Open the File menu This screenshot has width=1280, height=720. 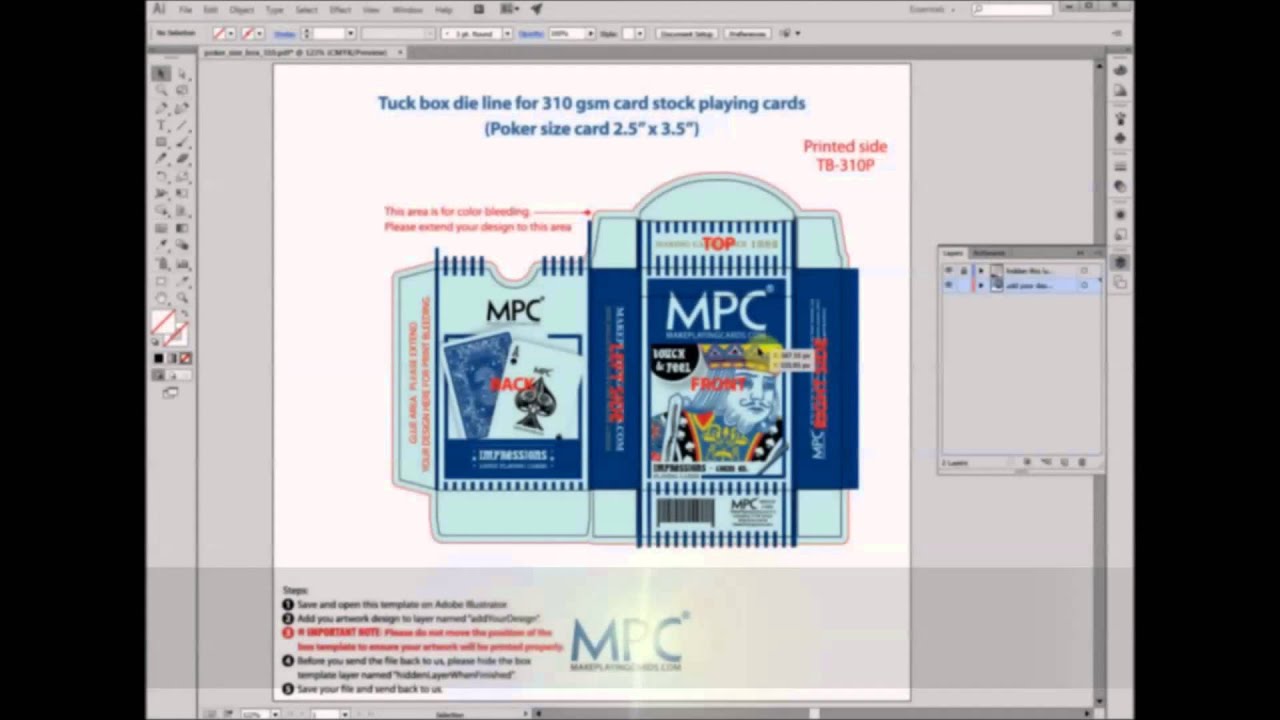185,9
